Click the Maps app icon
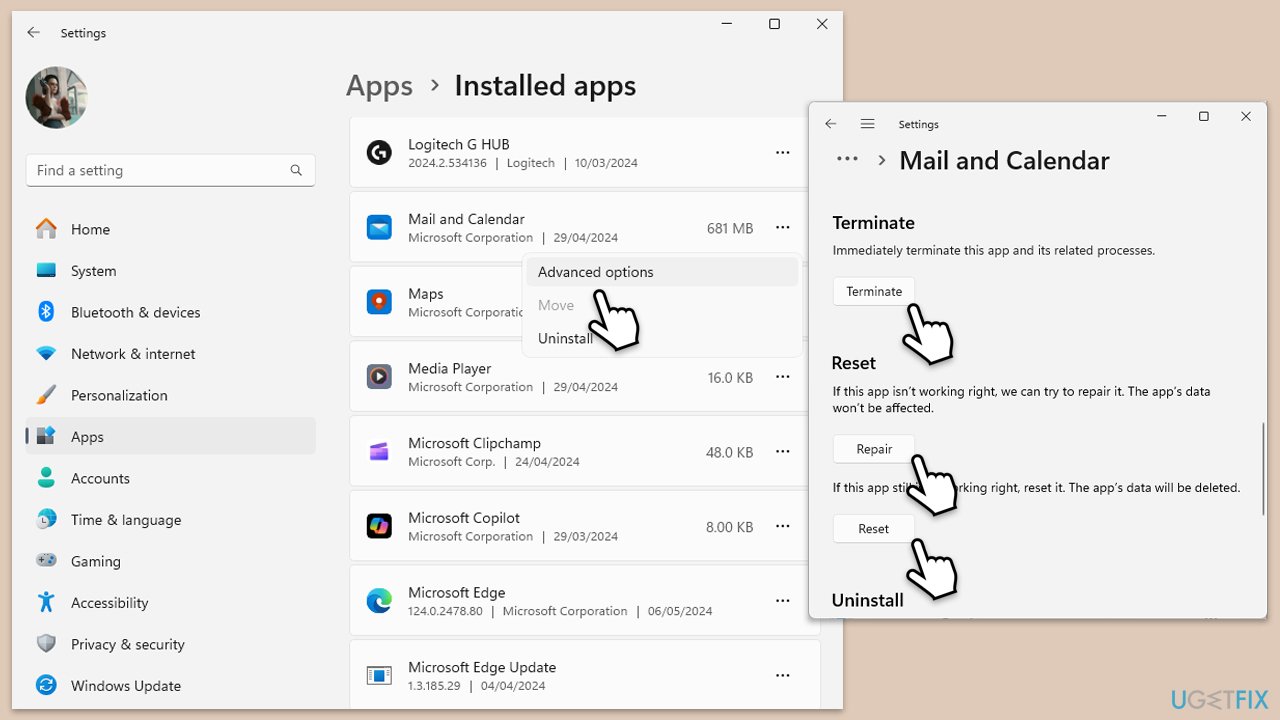 [x=379, y=302]
